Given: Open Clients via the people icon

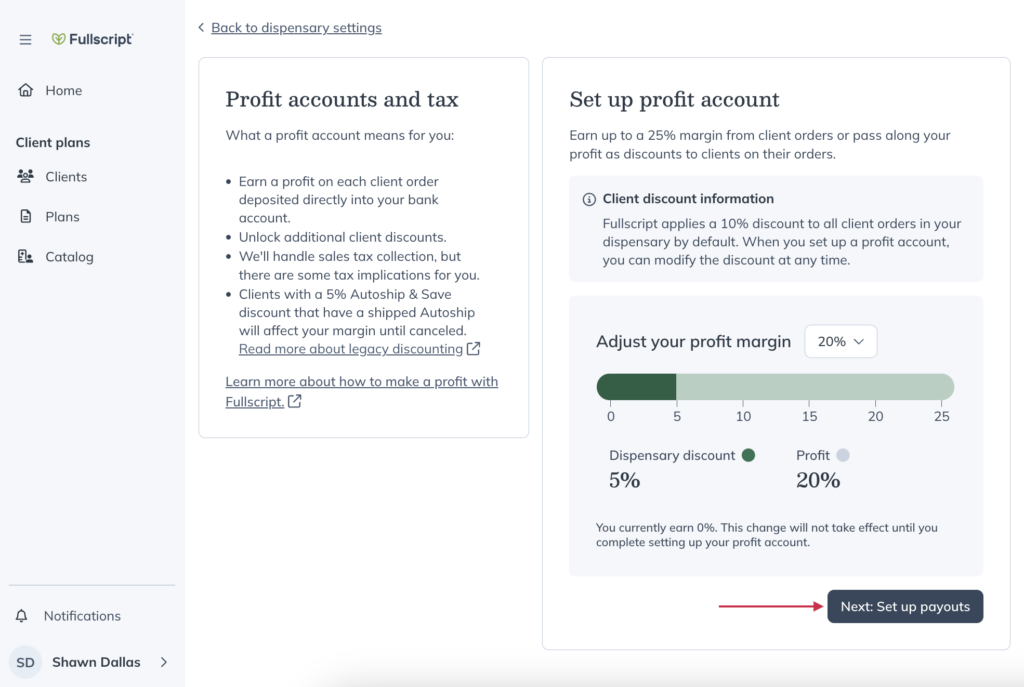Looking at the screenshot, I should 25,176.
